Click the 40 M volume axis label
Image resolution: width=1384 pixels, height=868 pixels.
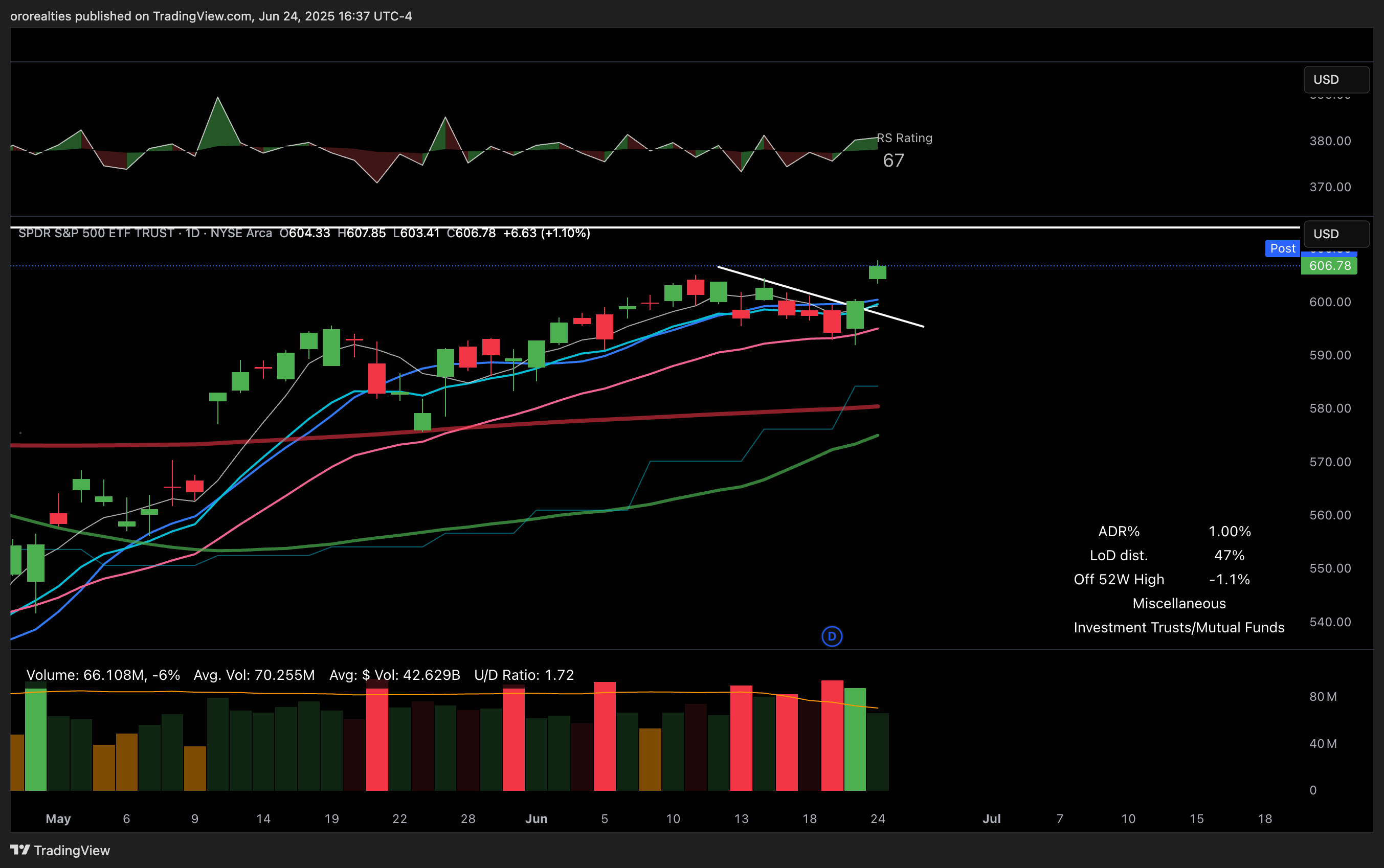pyautogui.click(x=1323, y=744)
